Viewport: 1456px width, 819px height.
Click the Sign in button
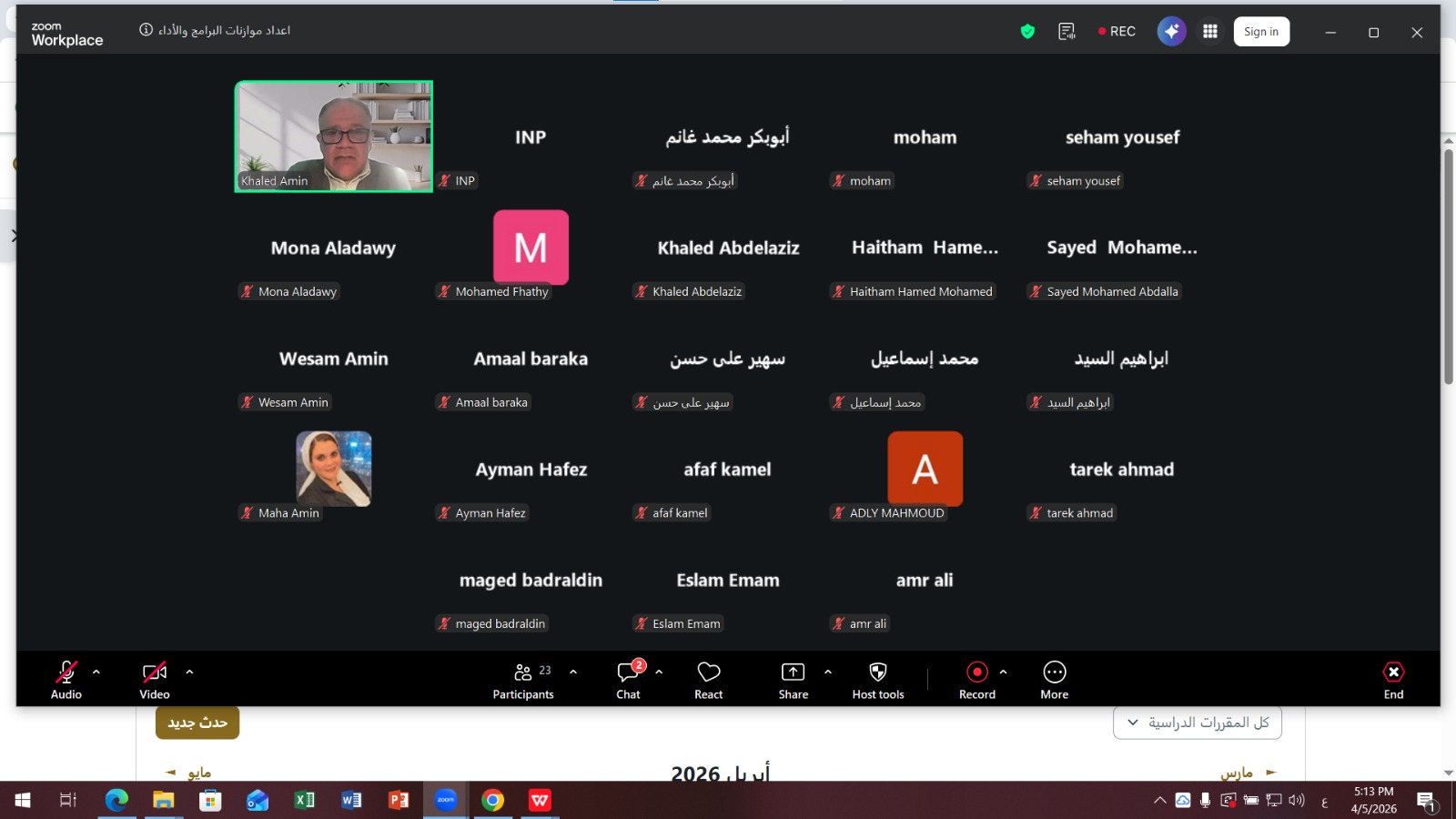pyautogui.click(x=1260, y=31)
